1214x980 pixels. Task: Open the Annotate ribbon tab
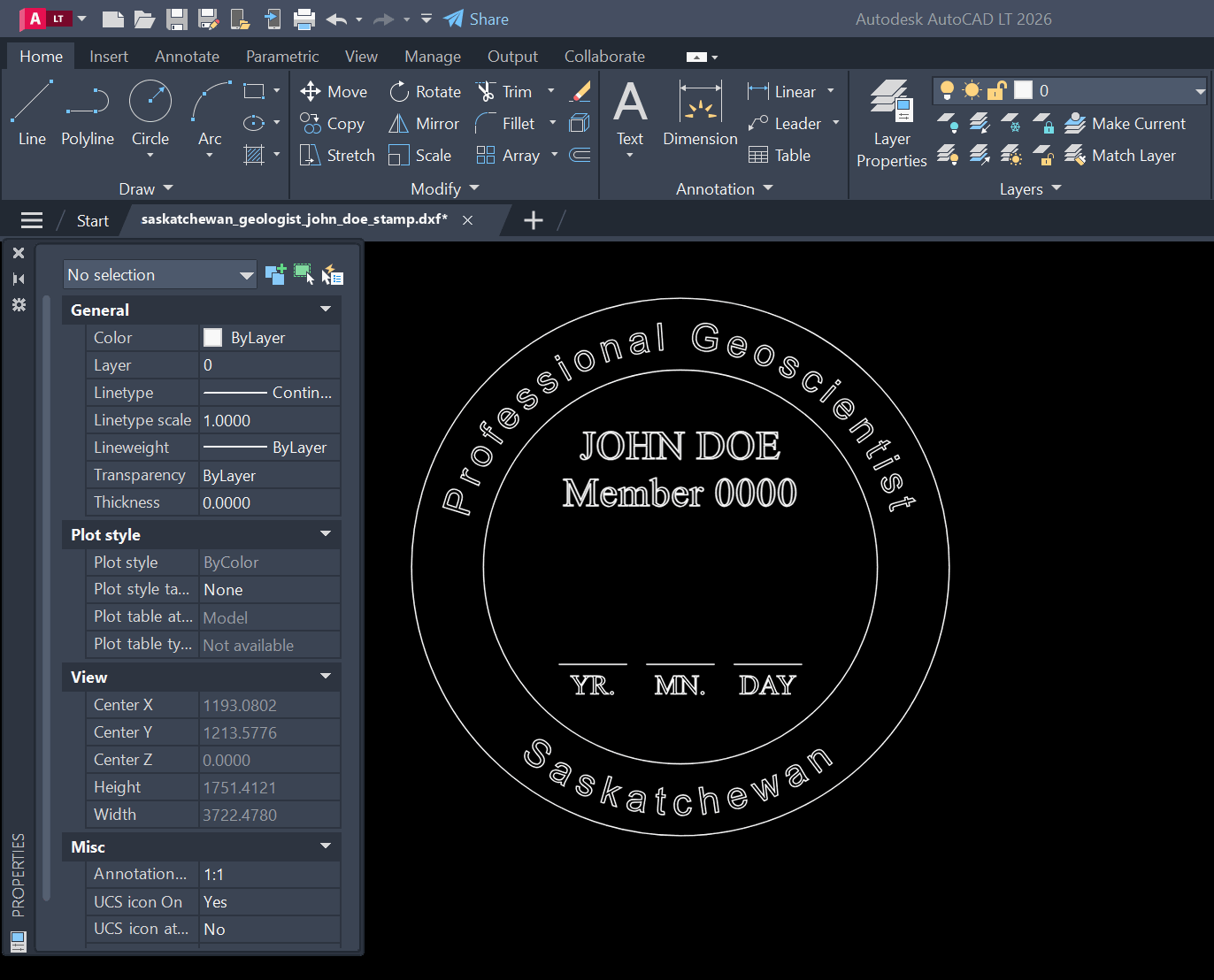pos(187,57)
